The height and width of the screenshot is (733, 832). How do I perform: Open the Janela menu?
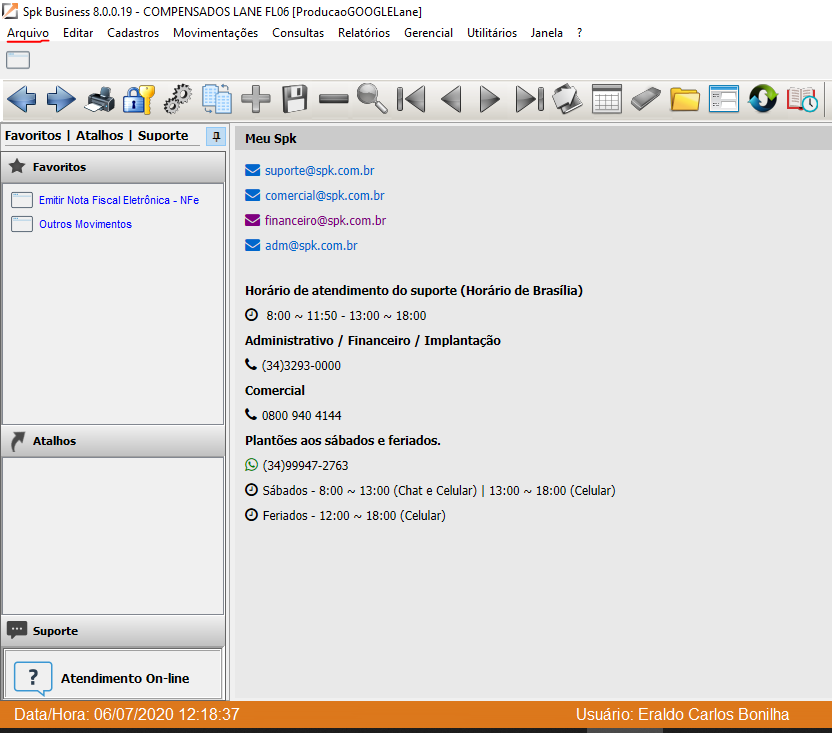pos(547,33)
